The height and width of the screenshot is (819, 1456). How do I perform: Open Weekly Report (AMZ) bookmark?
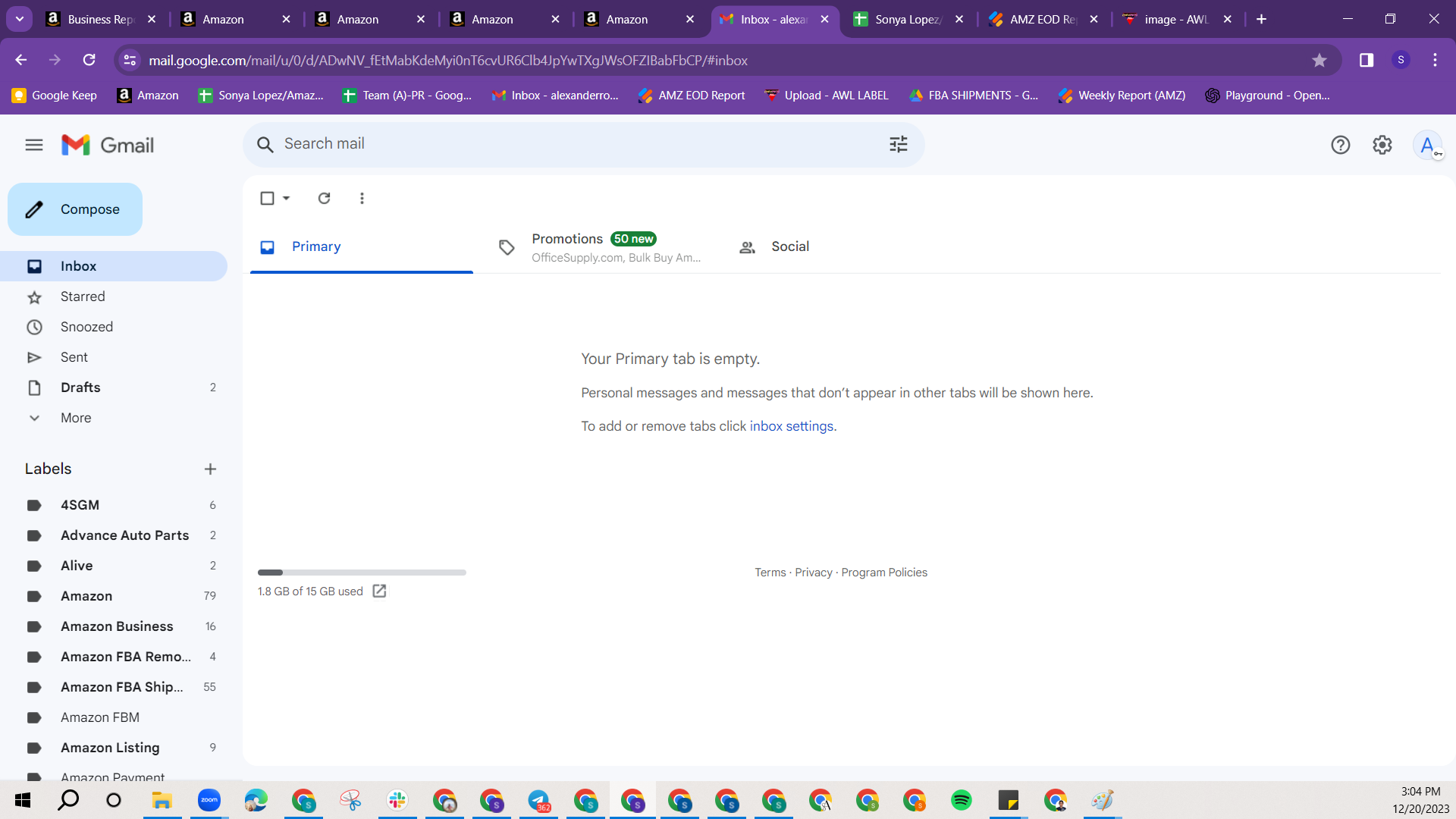tap(1122, 96)
